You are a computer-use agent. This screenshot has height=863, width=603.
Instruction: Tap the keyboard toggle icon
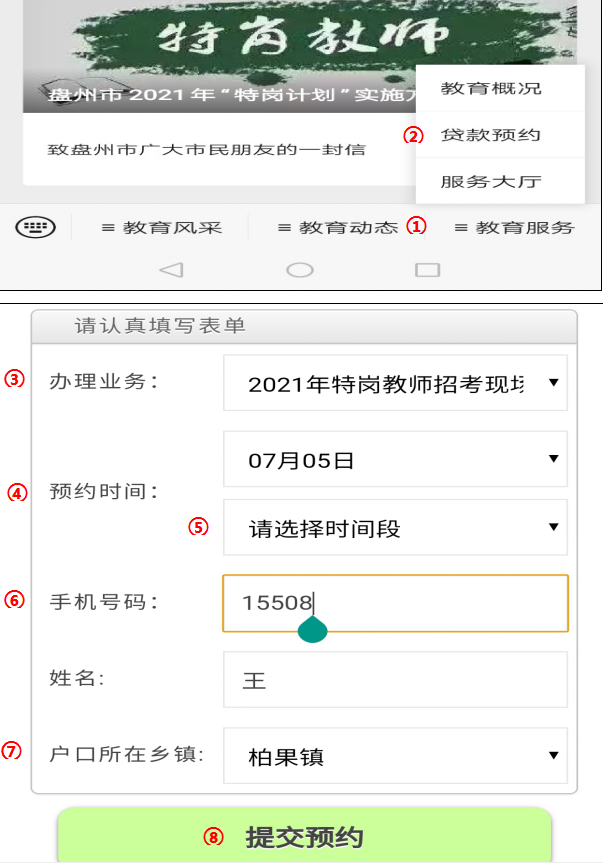[x=35, y=227]
